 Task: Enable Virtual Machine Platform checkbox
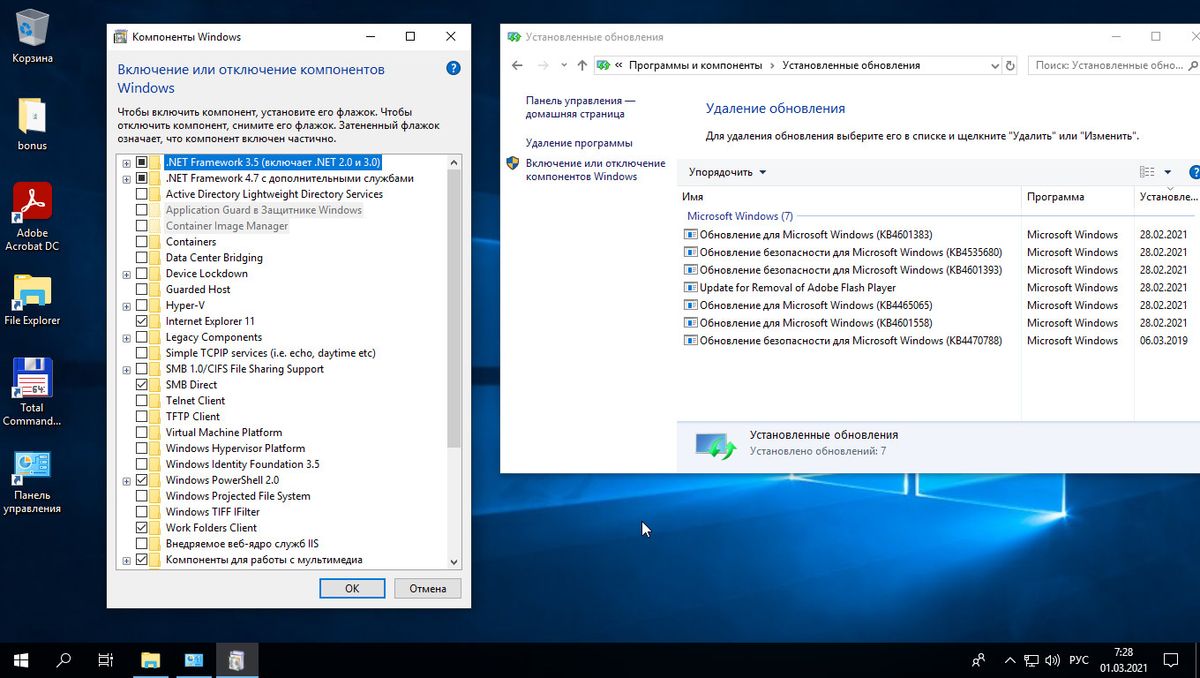point(141,432)
